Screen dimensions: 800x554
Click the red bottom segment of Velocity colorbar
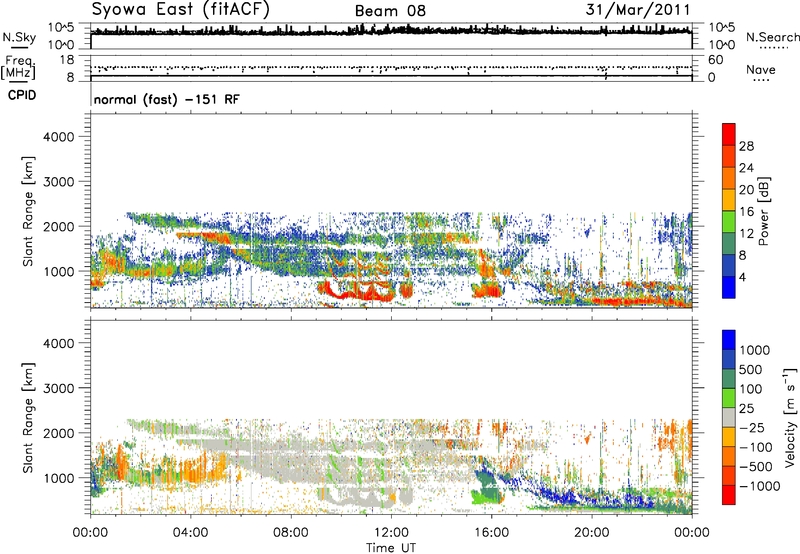[729, 495]
